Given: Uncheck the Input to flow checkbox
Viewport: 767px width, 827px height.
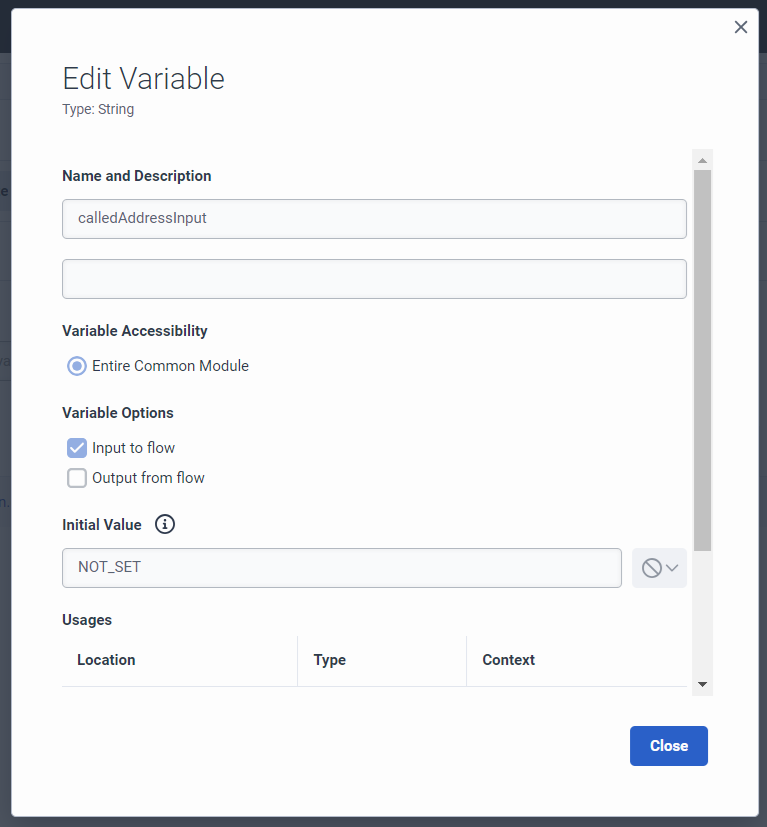Looking at the screenshot, I should [77, 448].
